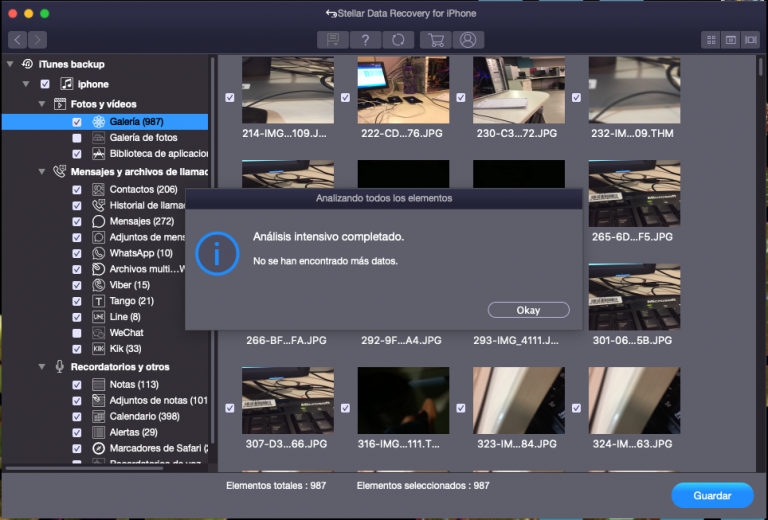Image resolution: width=768 pixels, height=520 pixels.
Task: Switch to list view layout icon
Action: click(x=731, y=40)
